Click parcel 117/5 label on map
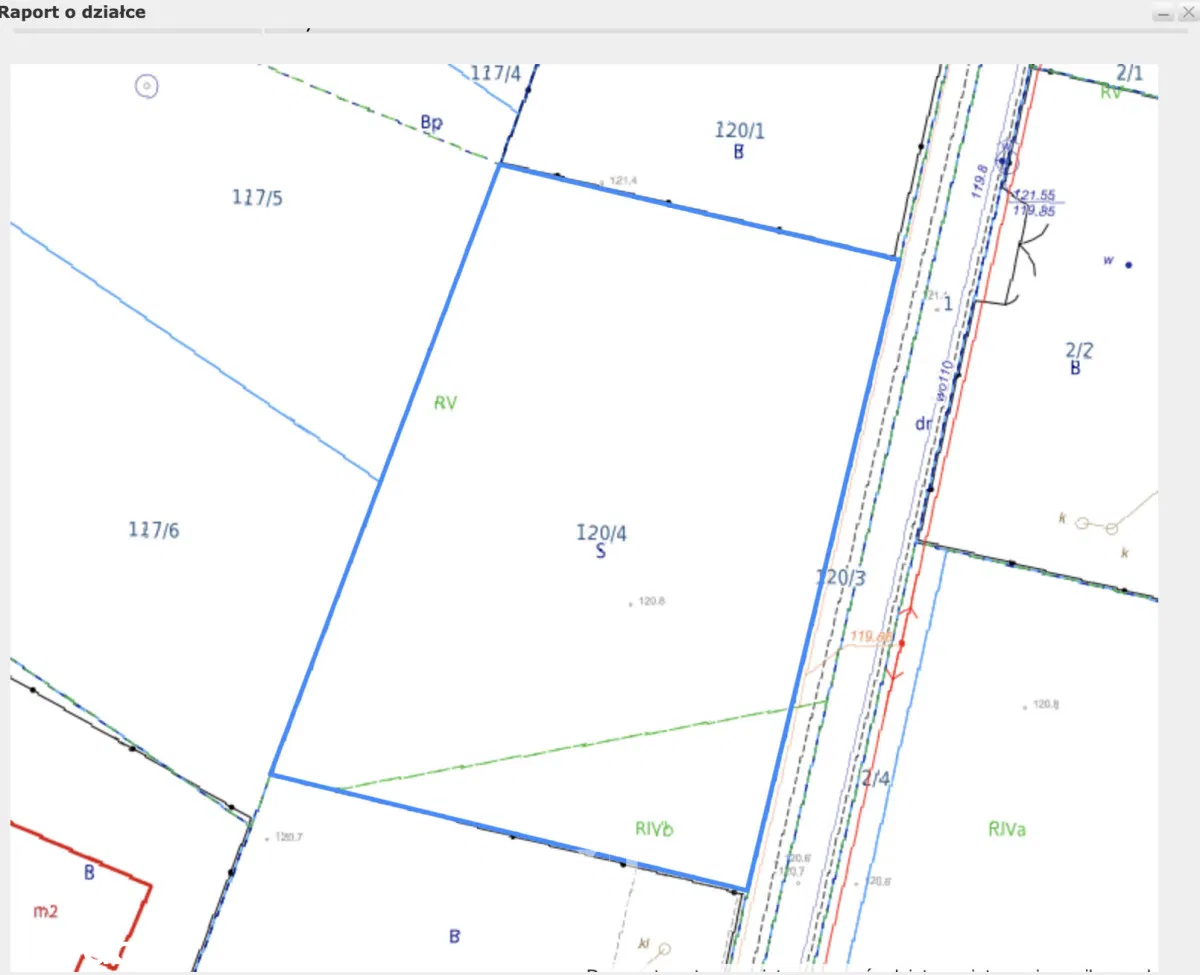This screenshot has height=975, width=1200. [257, 197]
